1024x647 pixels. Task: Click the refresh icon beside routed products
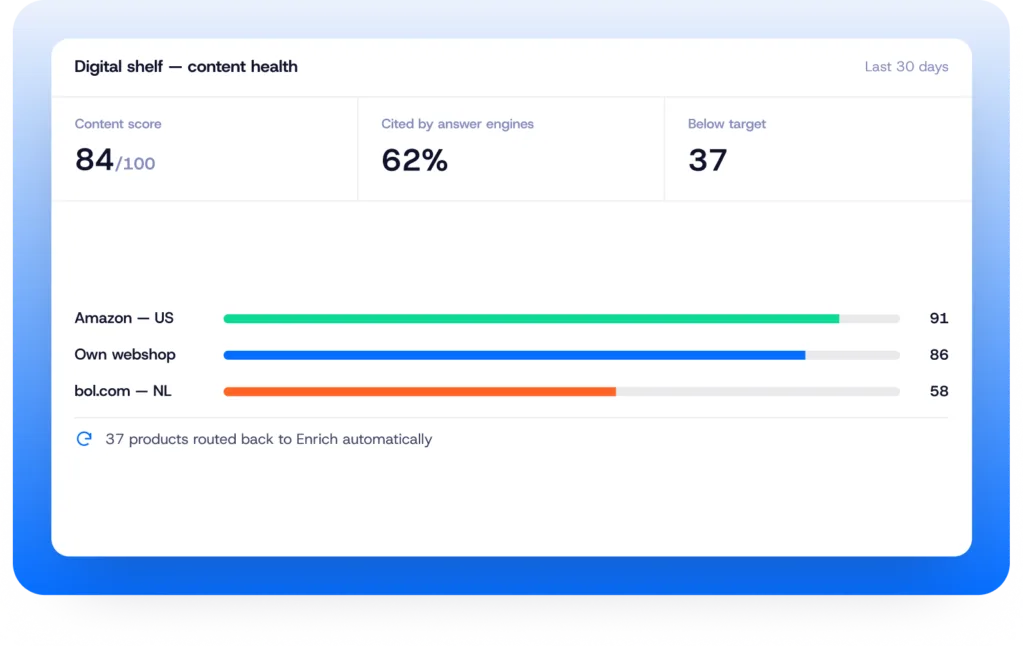pyautogui.click(x=84, y=439)
